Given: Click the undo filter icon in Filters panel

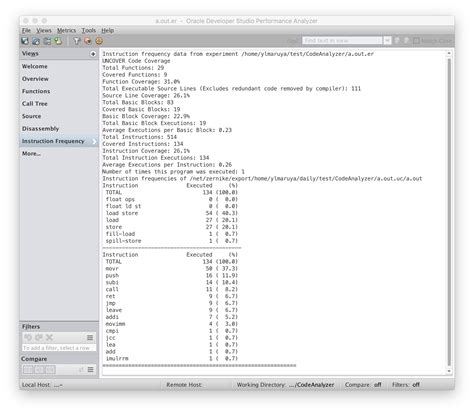Looking at the screenshot, I should [x=28, y=337].
